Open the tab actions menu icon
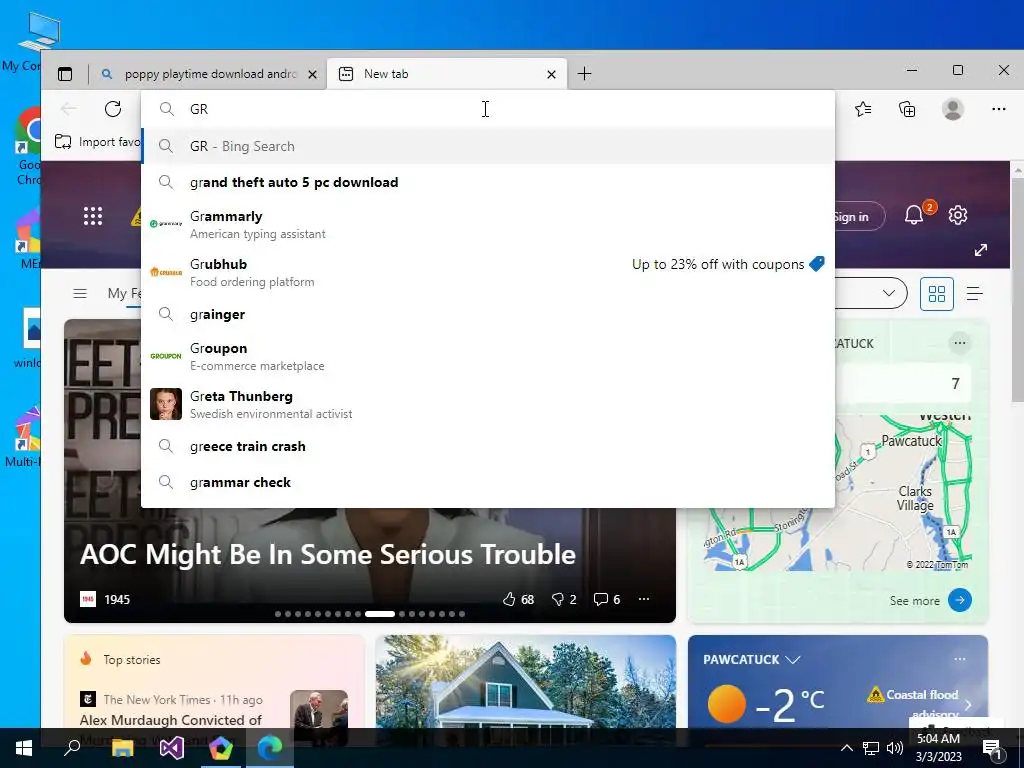This screenshot has height=768, width=1024. pos(65,74)
